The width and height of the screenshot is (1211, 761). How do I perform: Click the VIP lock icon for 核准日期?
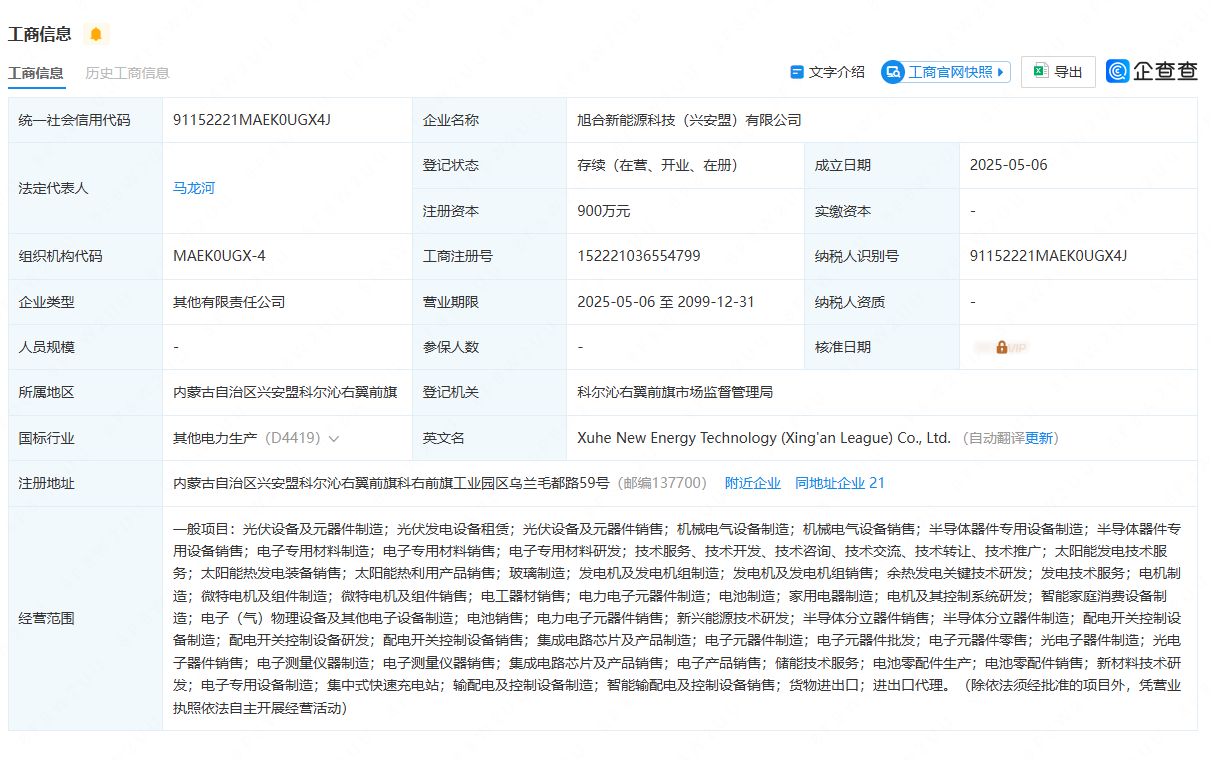[1002, 347]
